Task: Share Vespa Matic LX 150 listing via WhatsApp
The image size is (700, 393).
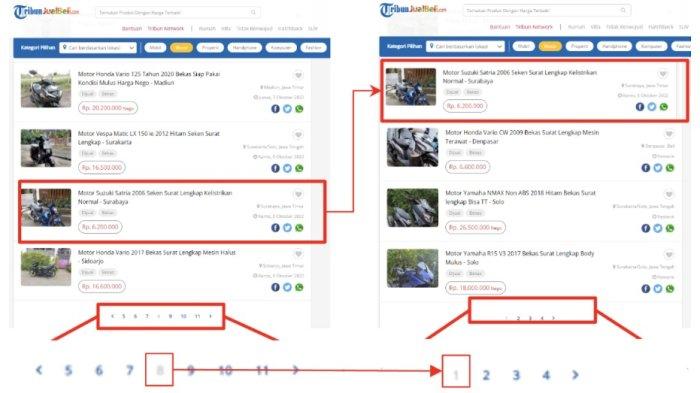Action: tap(299, 168)
